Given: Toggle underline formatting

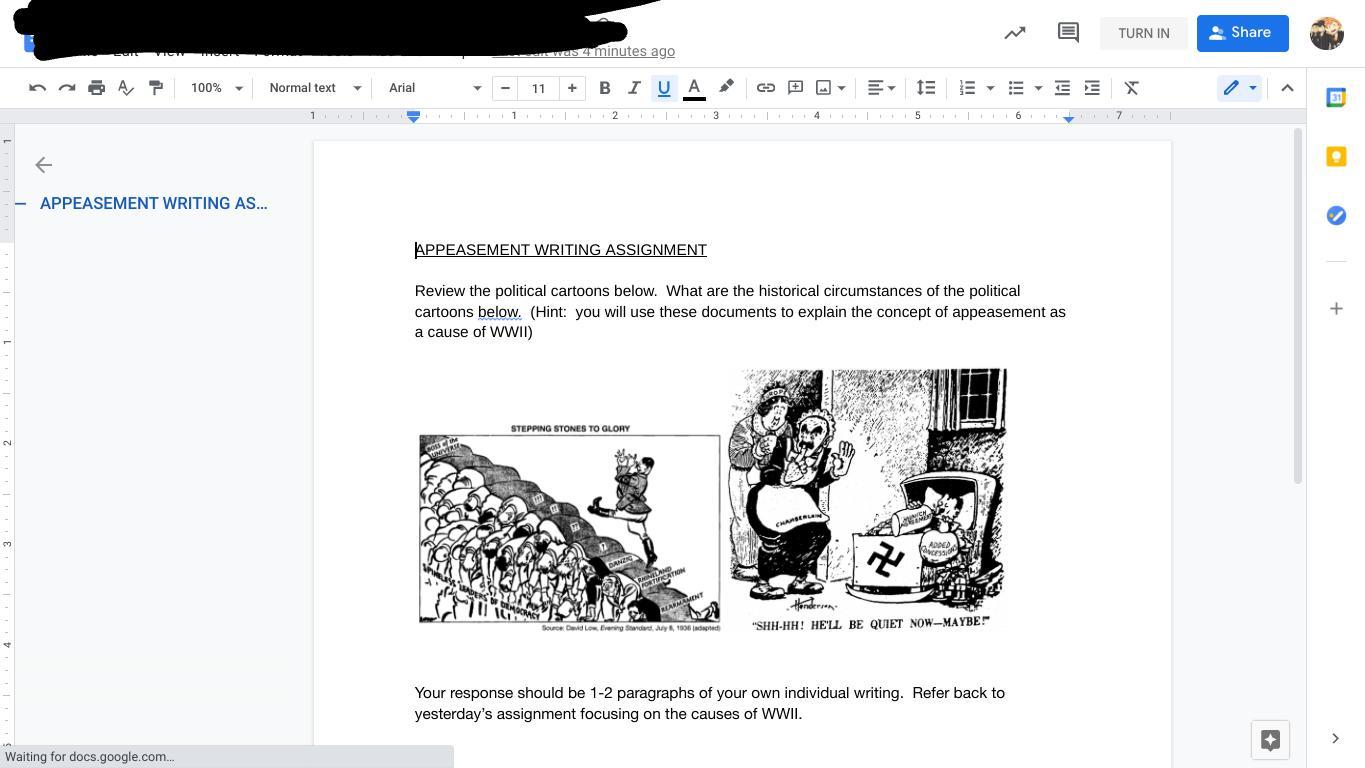Looking at the screenshot, I should 663,88.
